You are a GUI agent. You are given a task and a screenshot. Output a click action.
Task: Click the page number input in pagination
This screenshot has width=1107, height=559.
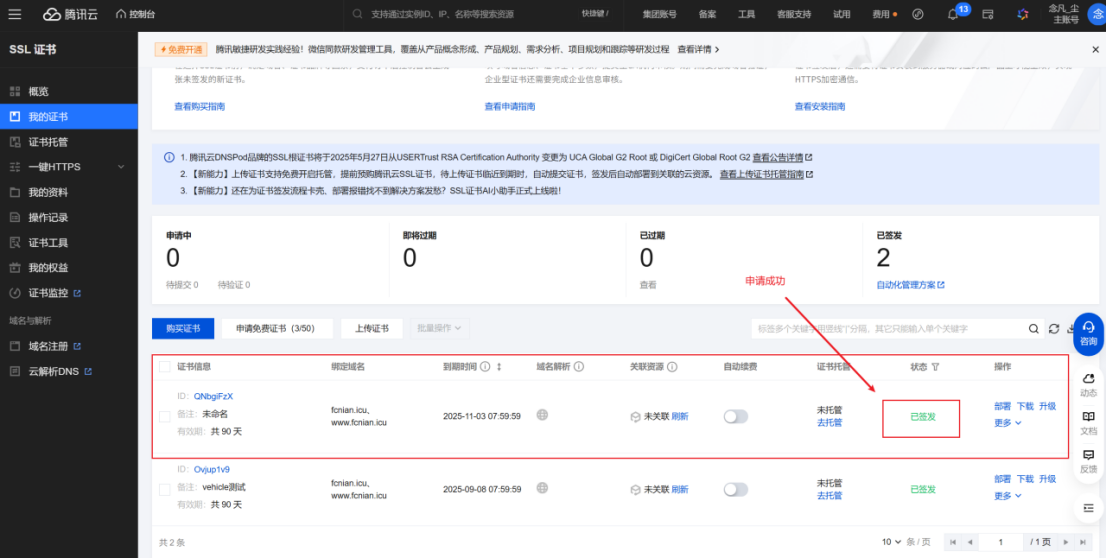coord(1001,542)
